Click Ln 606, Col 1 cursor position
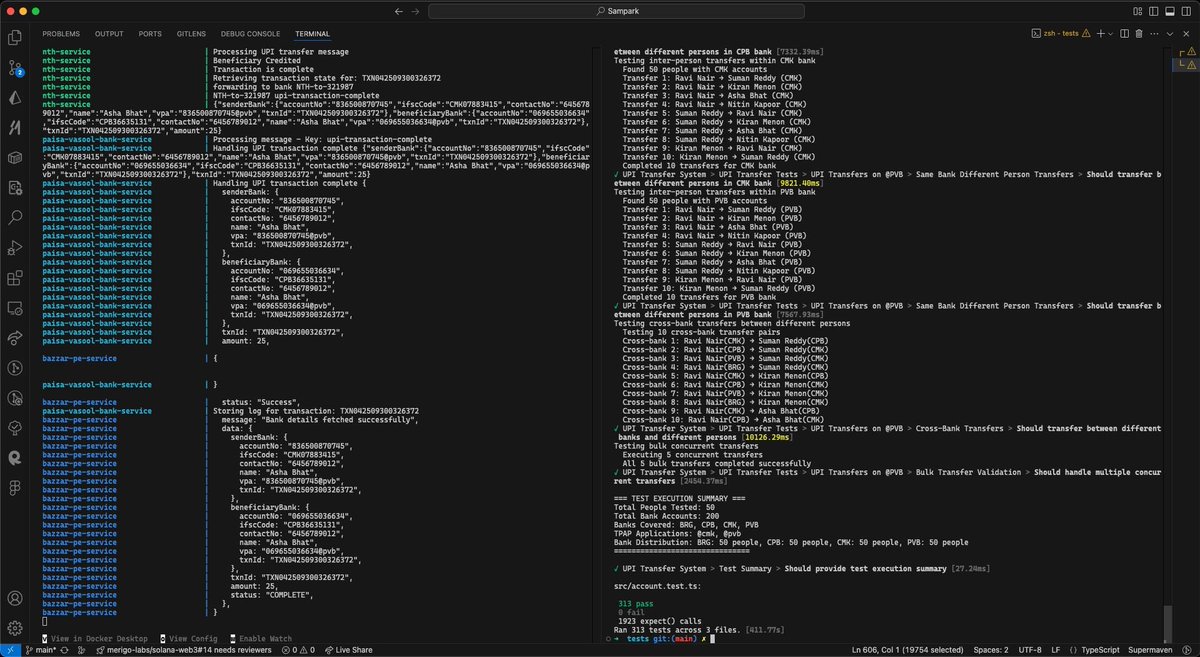This screenshot has height=657, width=1200. [x=909, y=650]
